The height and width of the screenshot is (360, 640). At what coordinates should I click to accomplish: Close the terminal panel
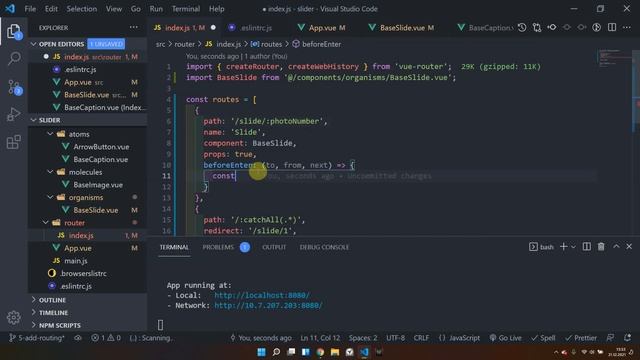click(x=629, y=247)
